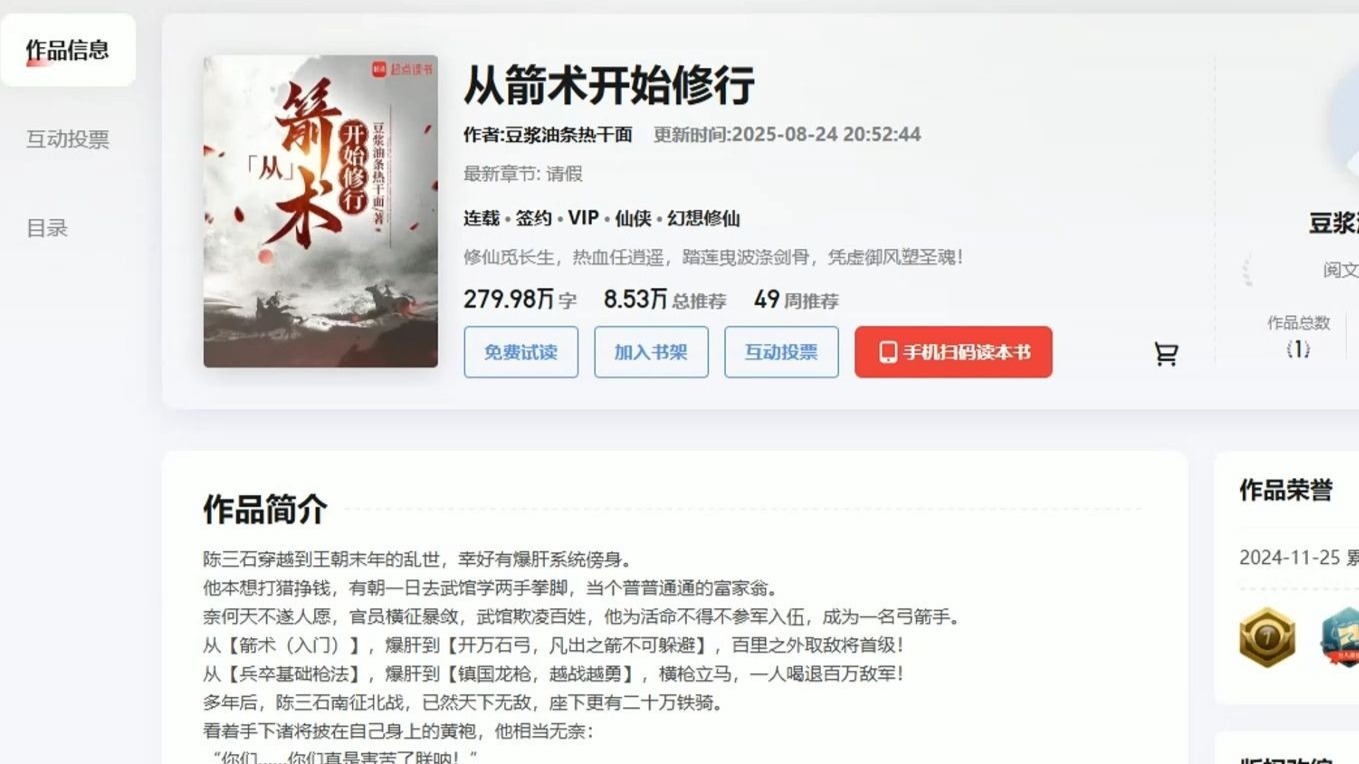Switch to the 互动投票 sidebar tab
Viewport: 1359px width, 764px height.
(x=68, y=140)
